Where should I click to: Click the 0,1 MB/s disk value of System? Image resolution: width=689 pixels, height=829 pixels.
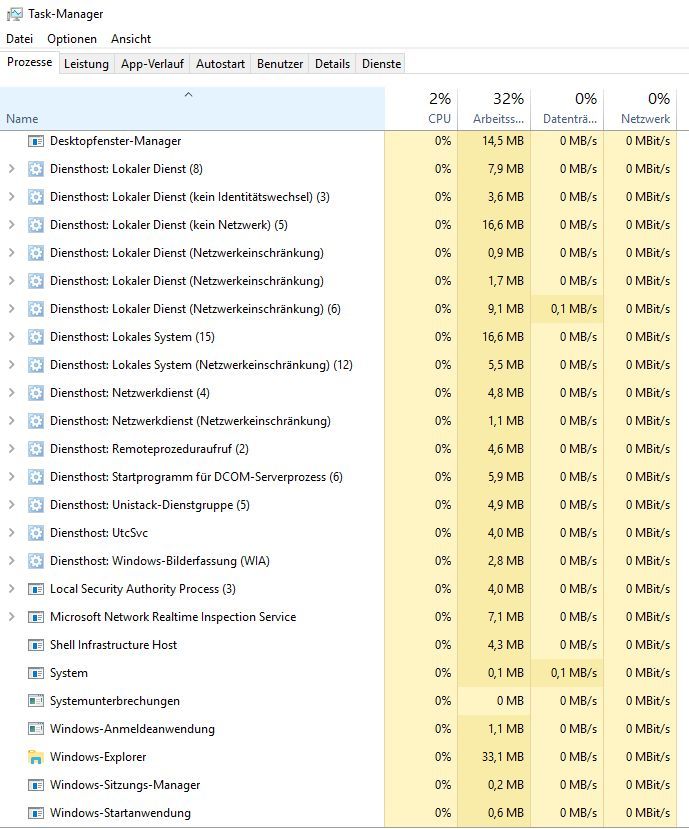pos(574,674)
